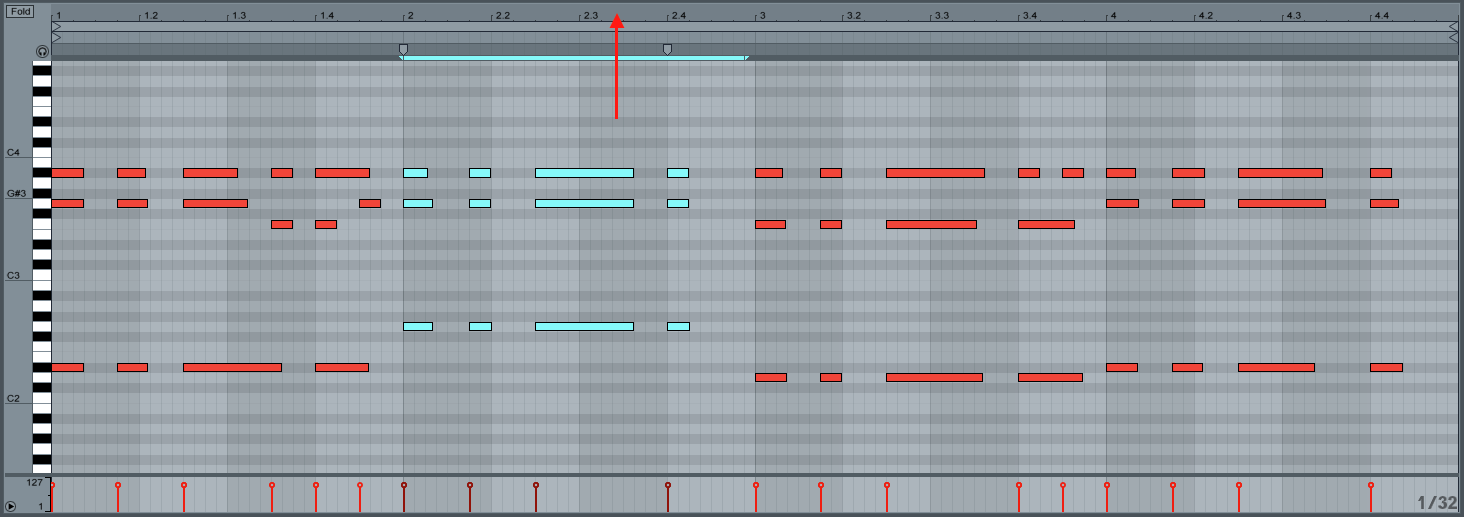The width and height of the screenshot is (1464, 517).
Task: Click bar 3 label in the beat ruler
Action: [x=762, y=16]
